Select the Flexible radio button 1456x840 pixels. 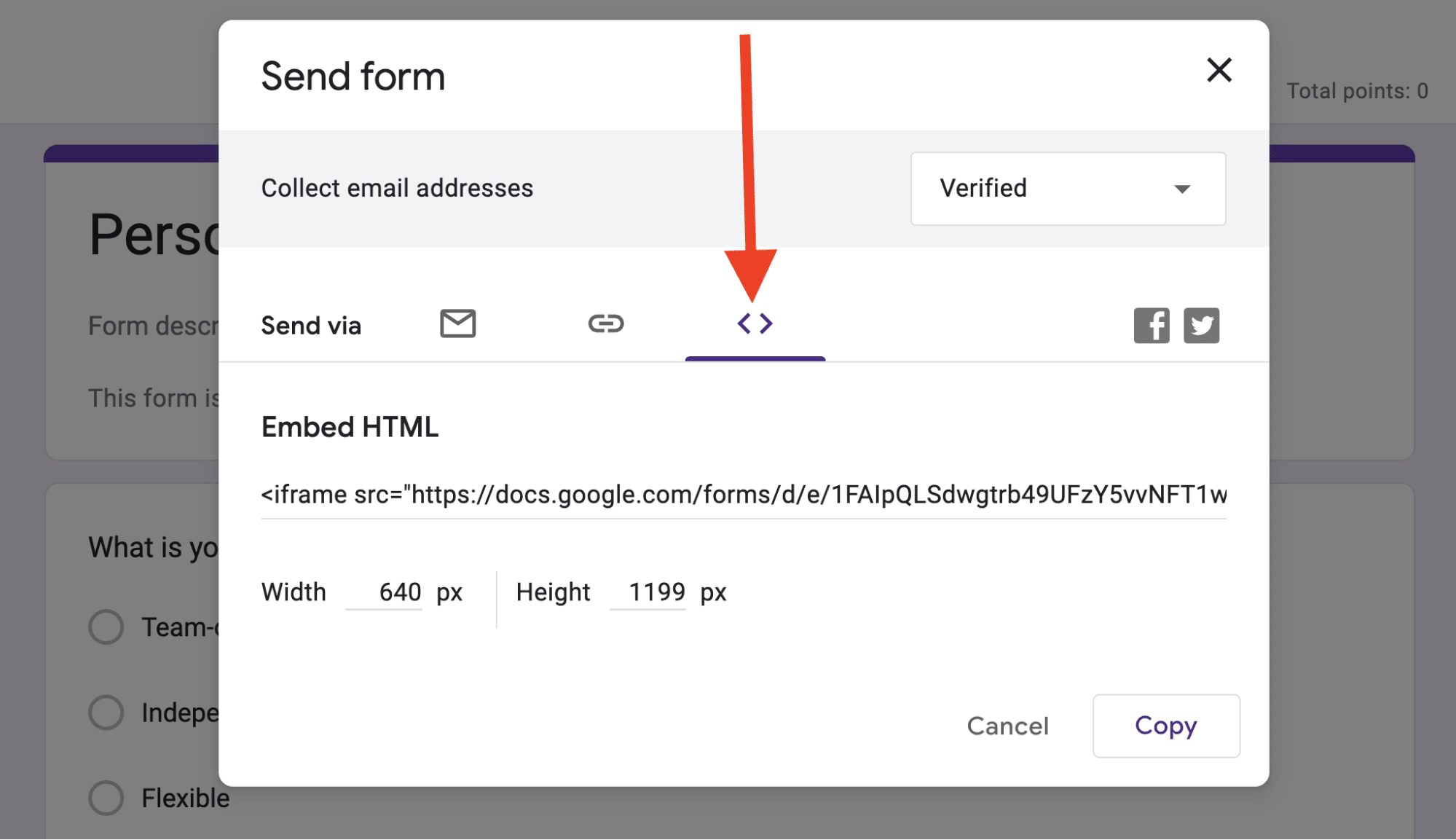[106, 798]
